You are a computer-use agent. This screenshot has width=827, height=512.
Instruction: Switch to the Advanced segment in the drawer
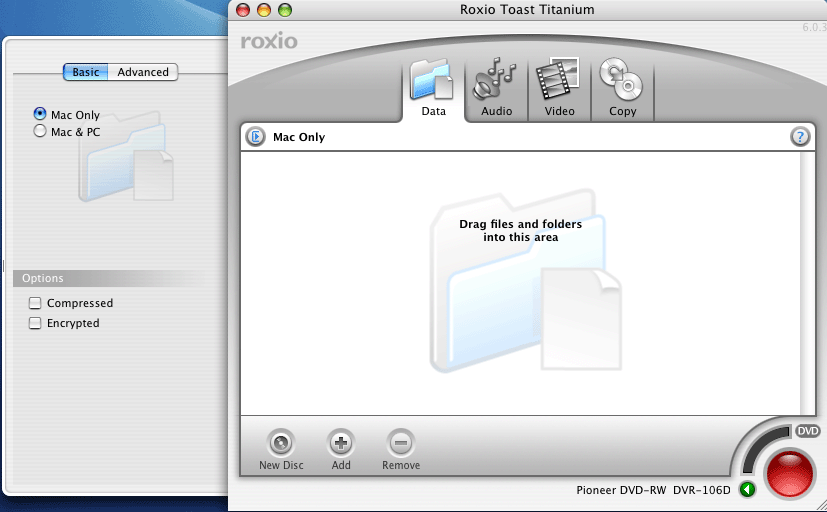click(x=143, y=72)
